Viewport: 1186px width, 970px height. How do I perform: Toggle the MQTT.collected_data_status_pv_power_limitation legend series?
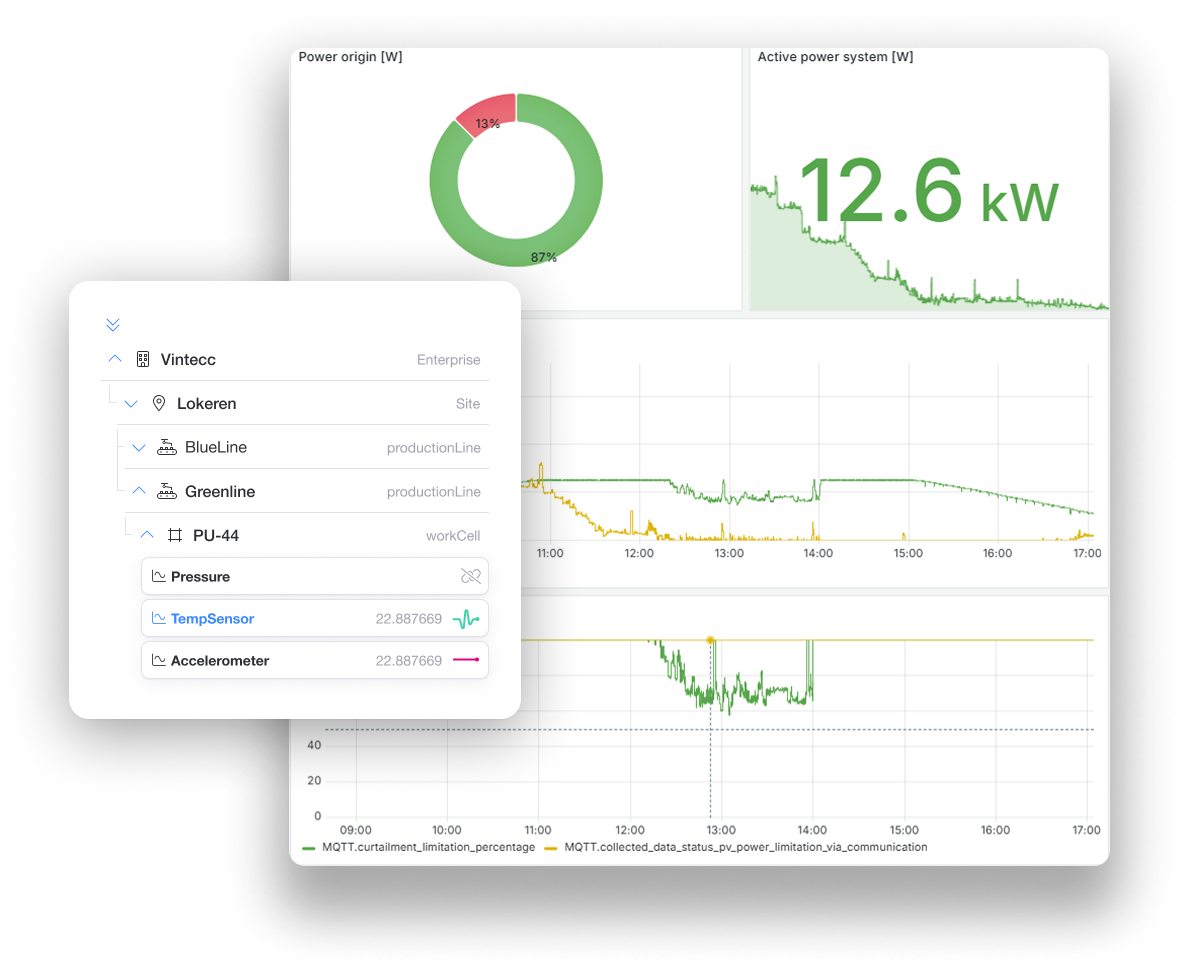pyautogui.click(x=746, y=847)
